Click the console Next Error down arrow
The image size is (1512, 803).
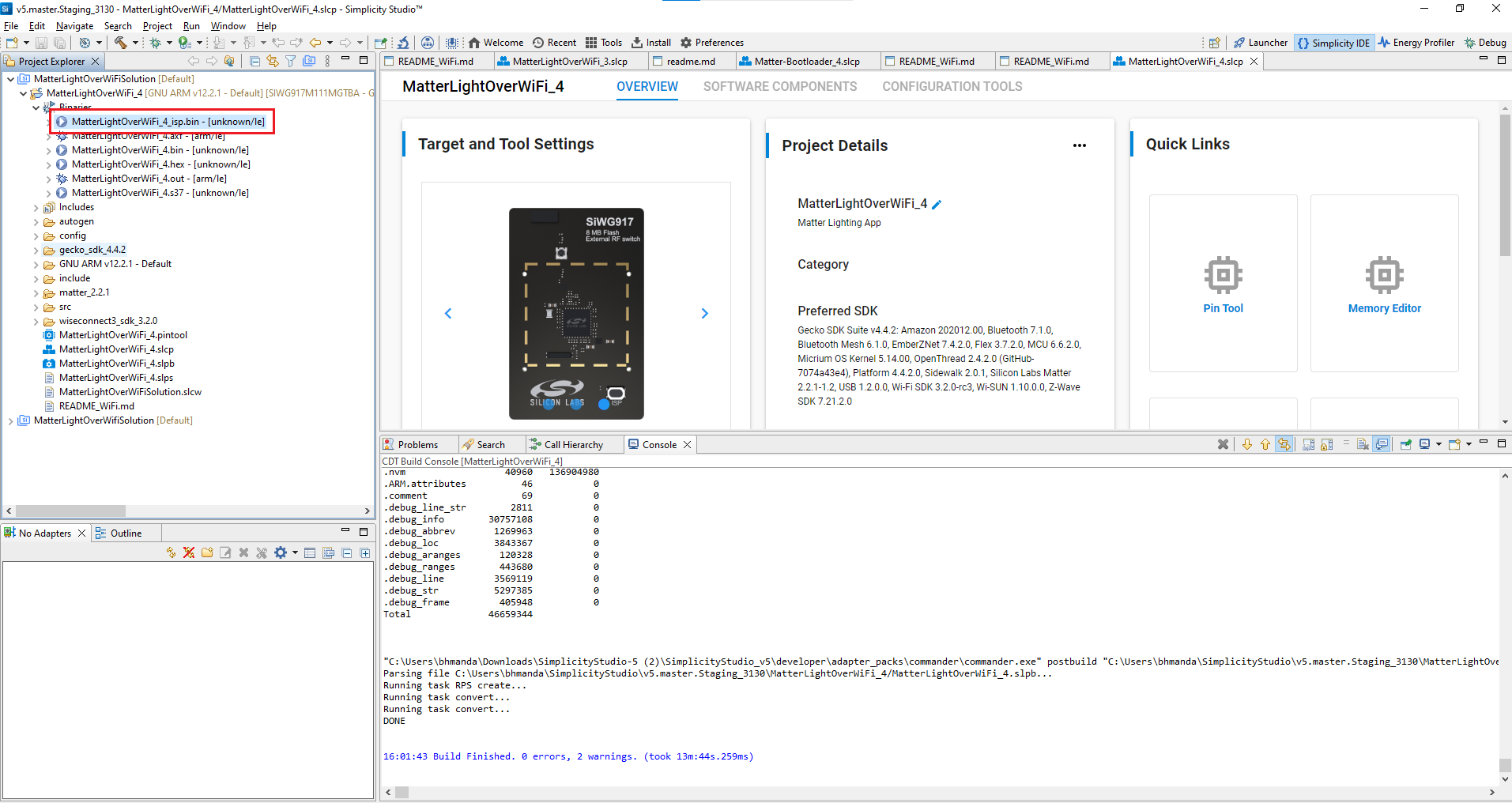1247,444
